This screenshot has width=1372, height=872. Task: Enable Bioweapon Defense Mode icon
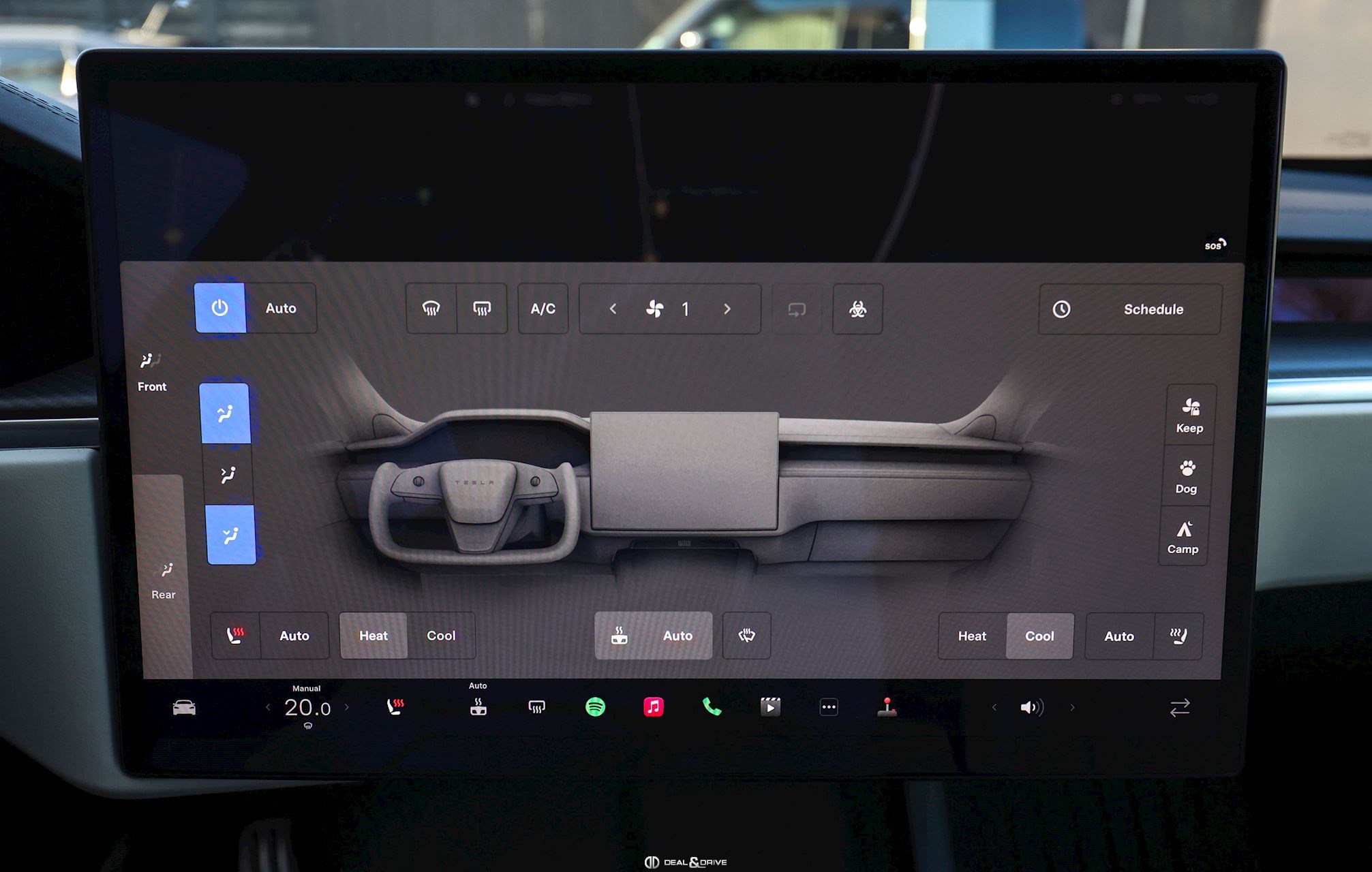click(857, 309)
